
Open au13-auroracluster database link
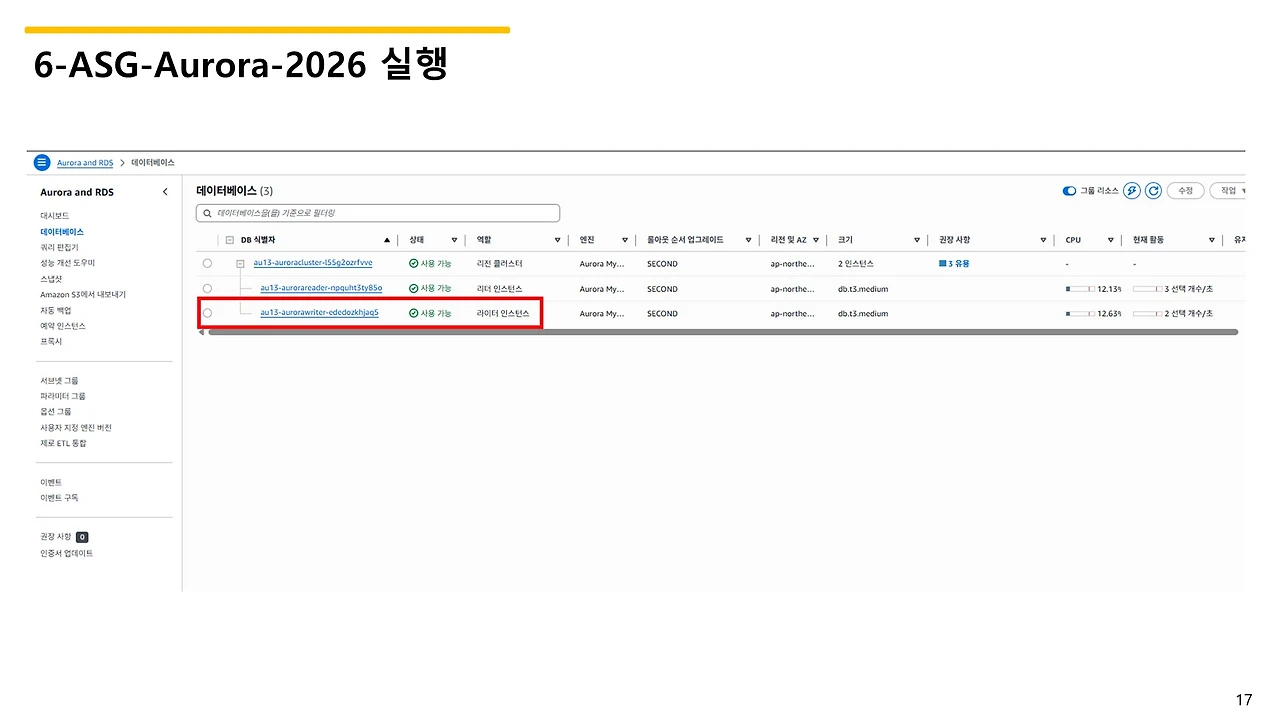pos(313,263)
